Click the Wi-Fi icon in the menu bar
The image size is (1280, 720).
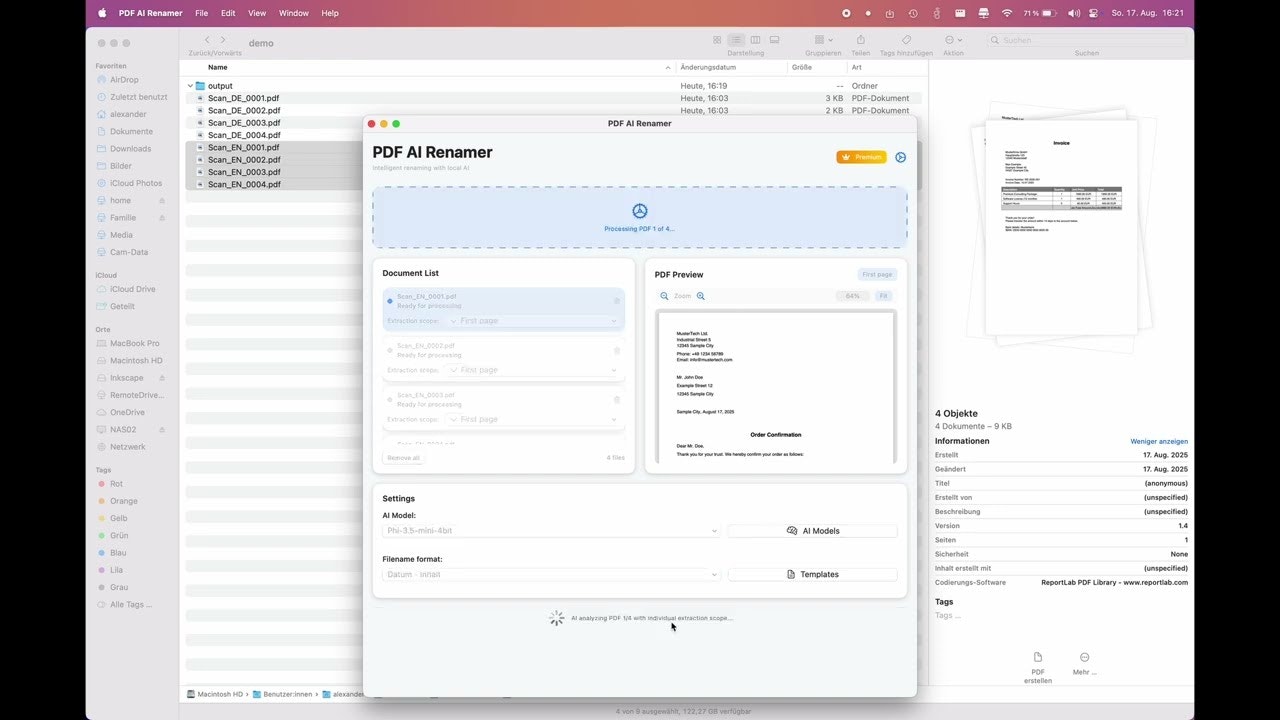[1007, 13]
